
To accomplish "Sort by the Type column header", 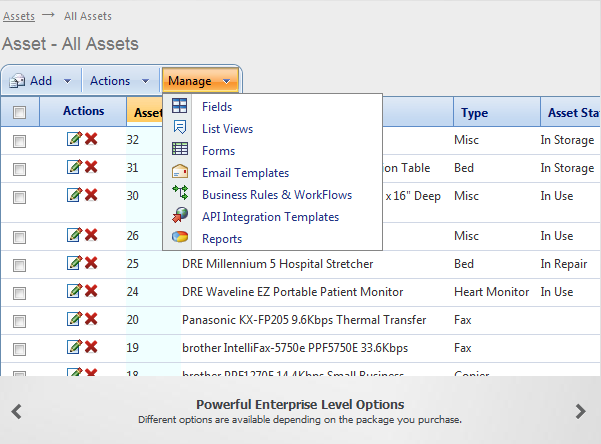I will point(474,113).
